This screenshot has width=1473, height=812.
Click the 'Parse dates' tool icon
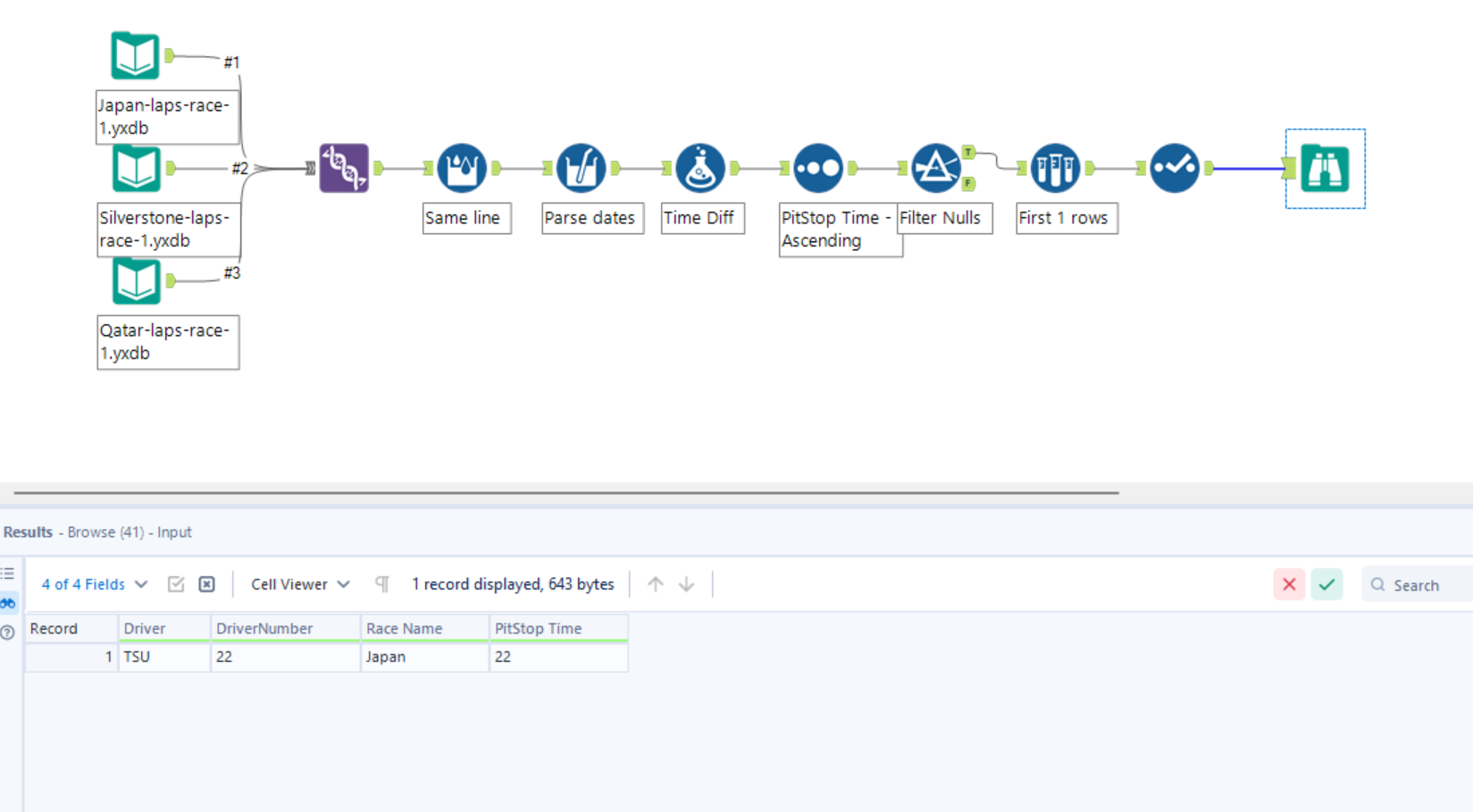582,167
